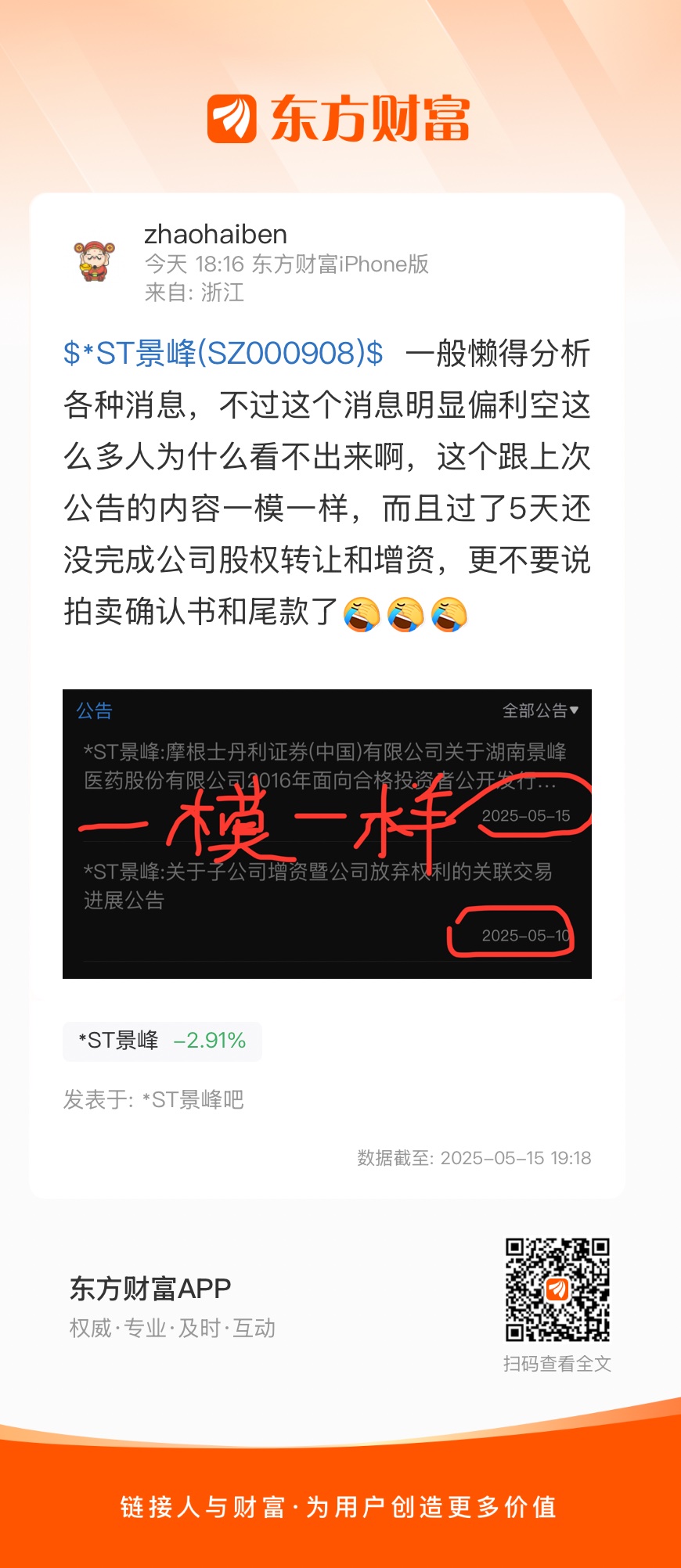Open the $*ST景峰(SZ000908)$ stock link
Screen dimensions: 681x1568
click(x=223, y=354)
